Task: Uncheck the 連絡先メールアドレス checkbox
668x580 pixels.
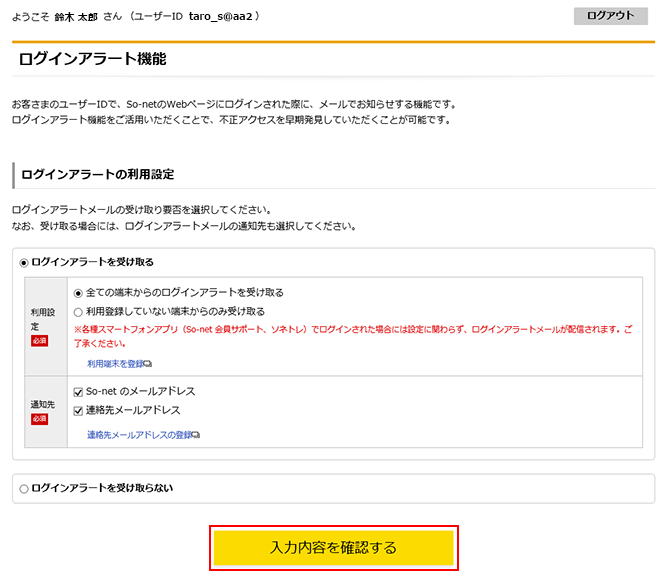Action: [x=78, y=410]
